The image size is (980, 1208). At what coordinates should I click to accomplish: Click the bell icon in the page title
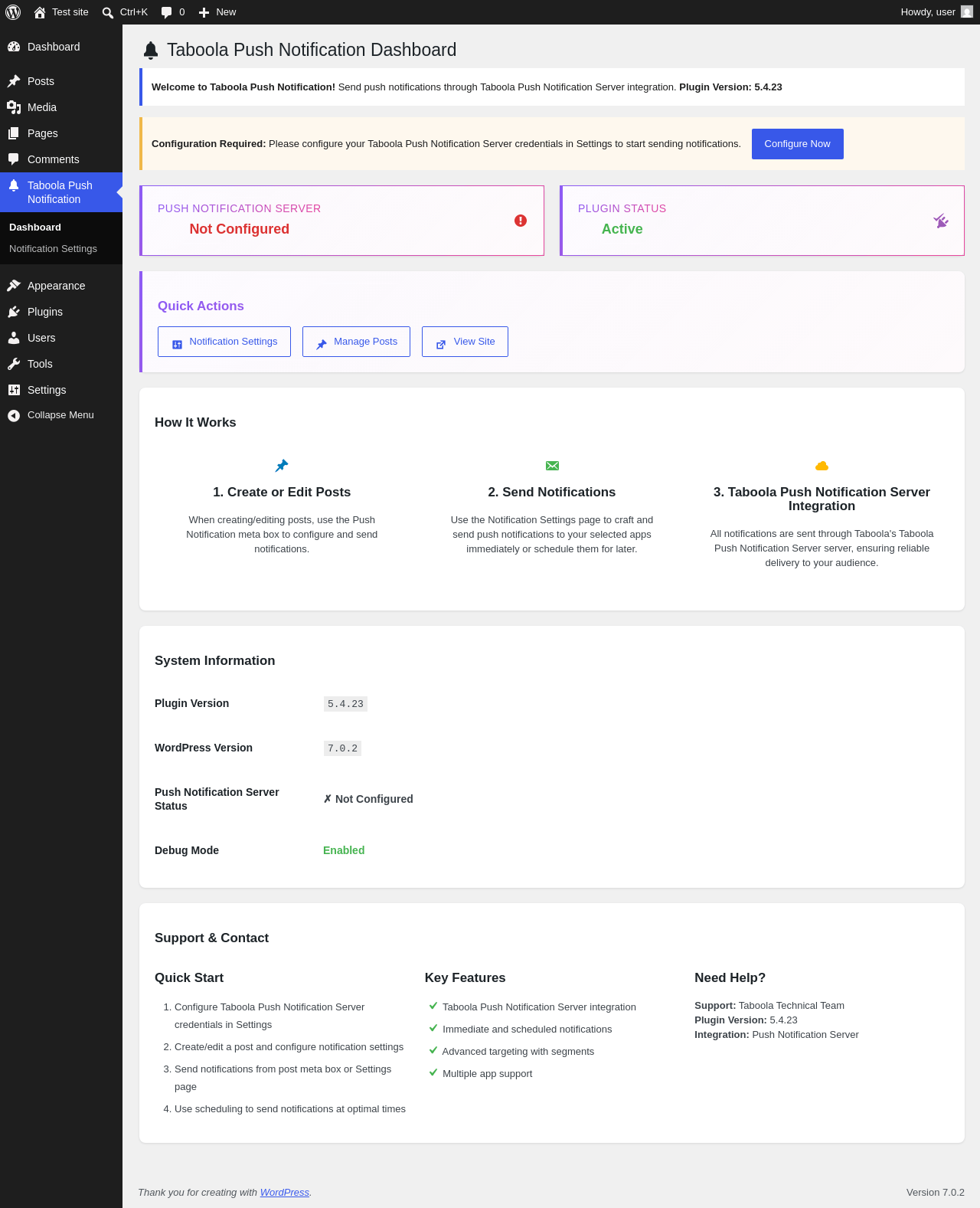coord(151,51)
